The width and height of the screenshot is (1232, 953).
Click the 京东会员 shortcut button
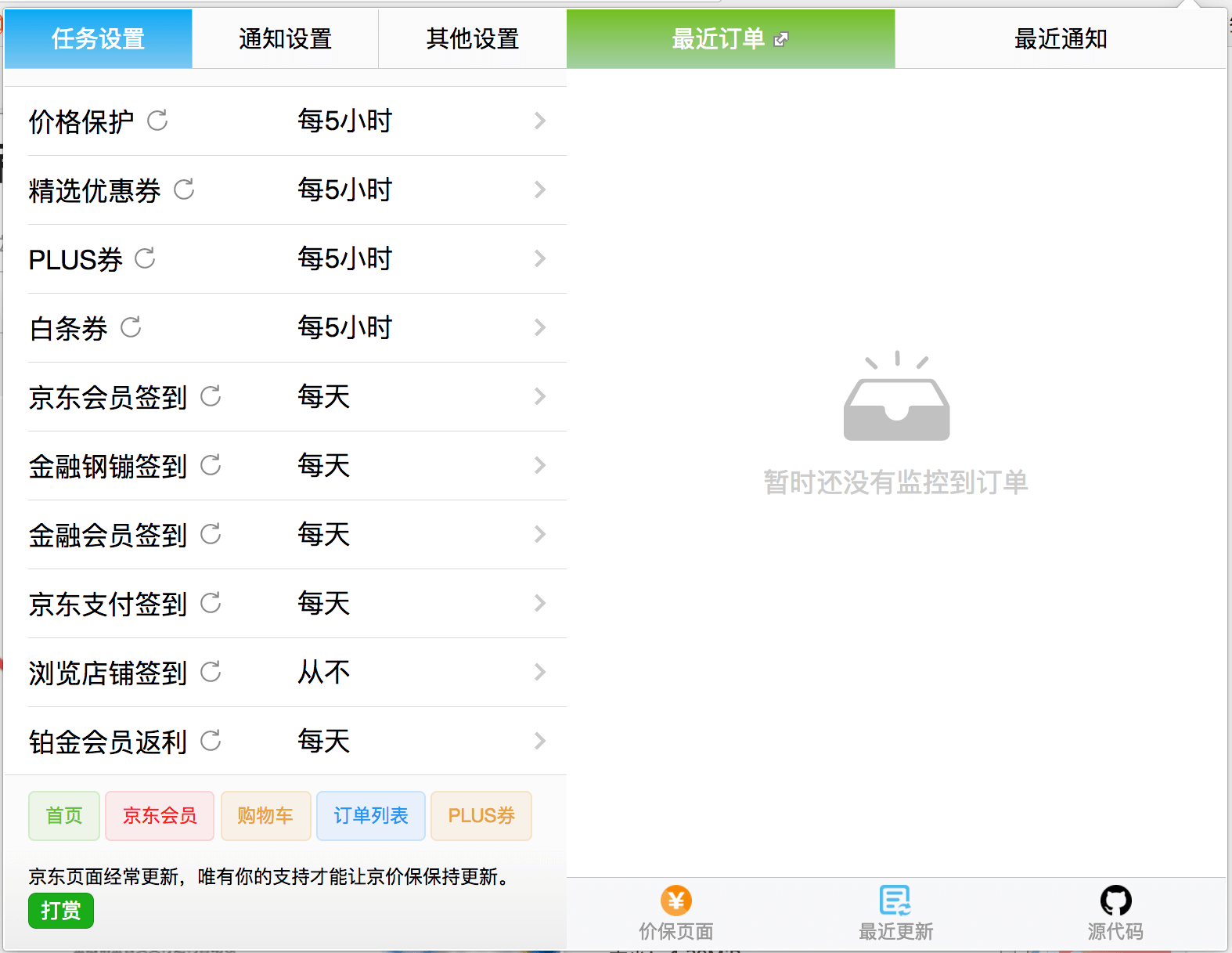click(160, 816)
